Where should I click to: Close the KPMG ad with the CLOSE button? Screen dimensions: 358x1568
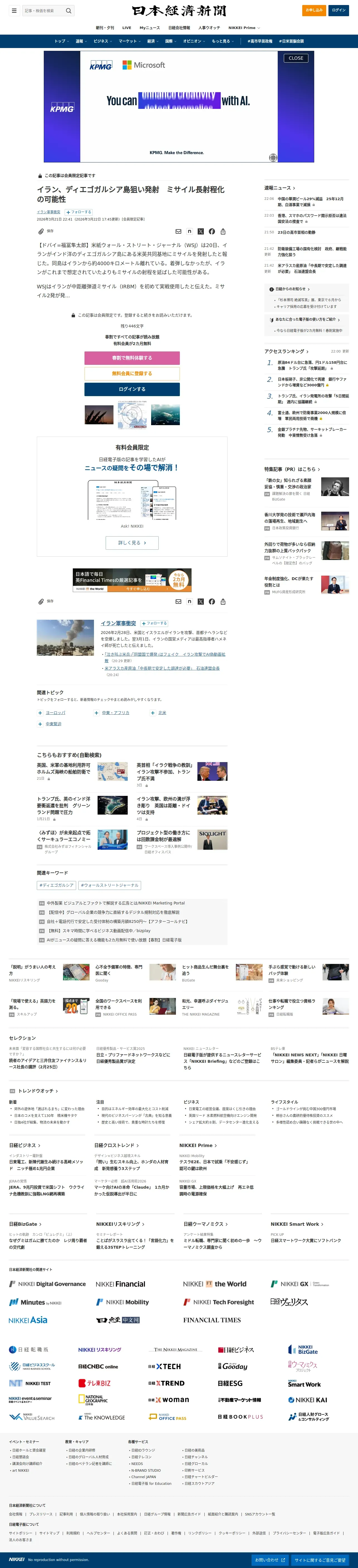(296, 58)
